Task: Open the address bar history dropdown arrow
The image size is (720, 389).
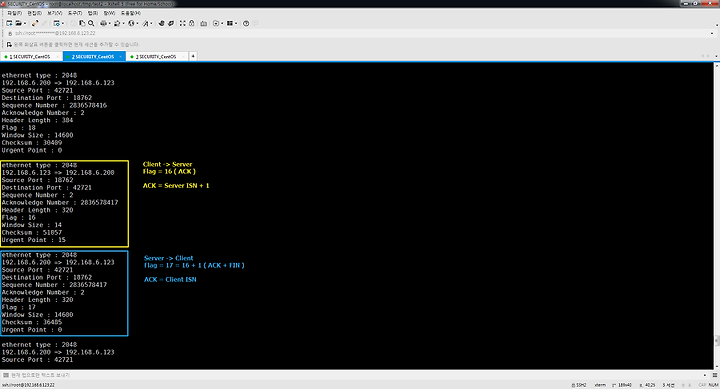Action: click(x=712, y=34)
